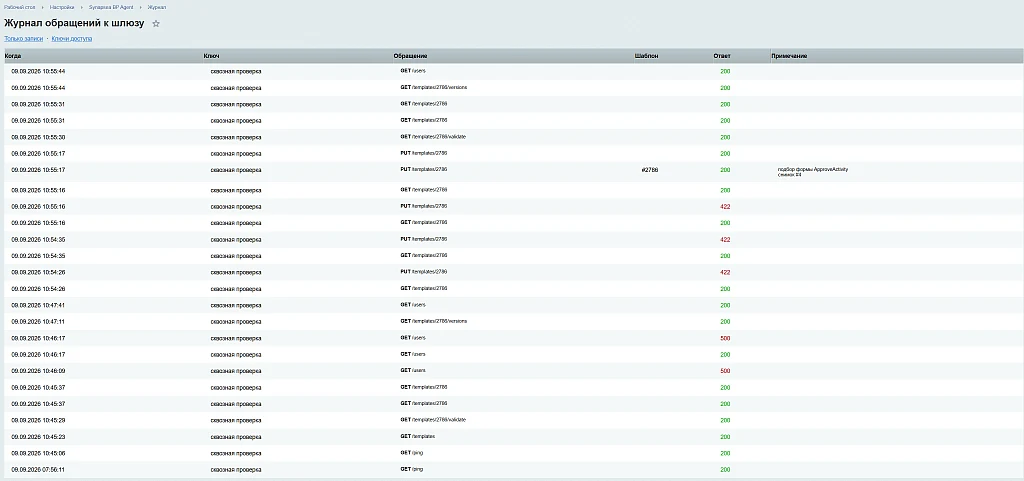Click the 422 response at 10:54:26
The image size is (1024, 481).
pos(725,272)
